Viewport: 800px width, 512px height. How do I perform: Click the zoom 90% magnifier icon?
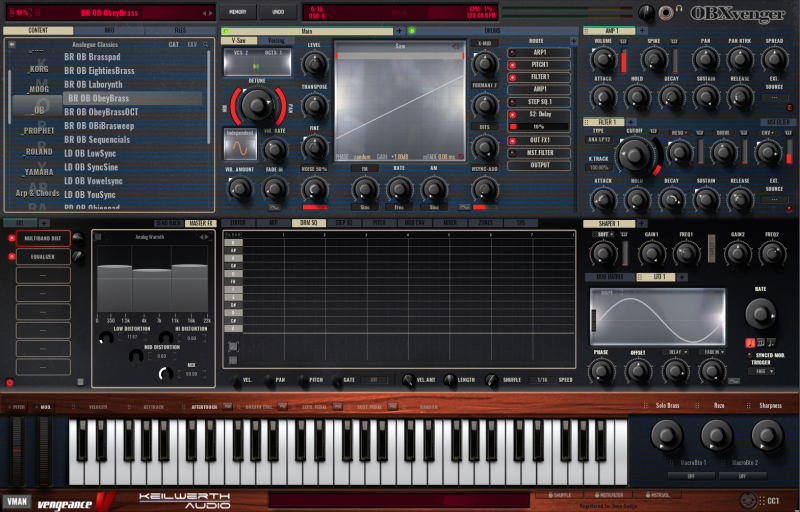(x=13, y=13)
